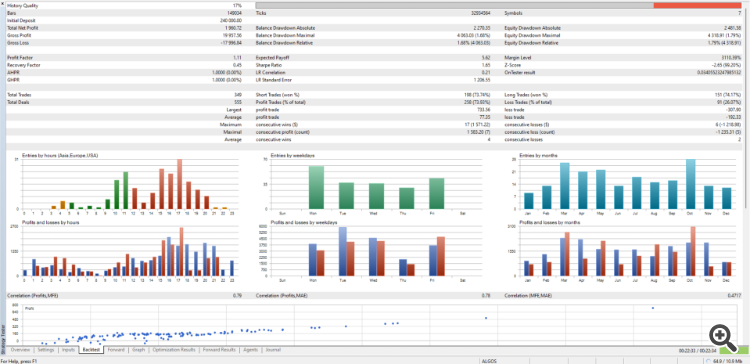
Task: Open the Graph tab
Action: 138,350
